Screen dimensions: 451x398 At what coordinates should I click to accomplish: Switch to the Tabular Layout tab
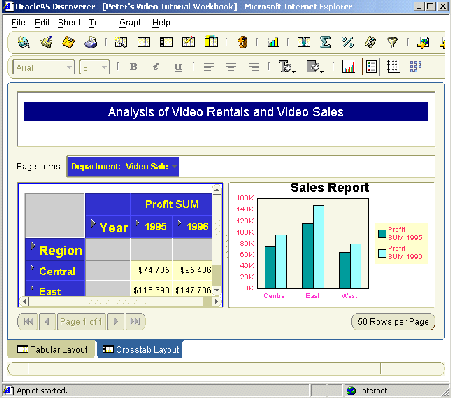(x=52, y=349)
